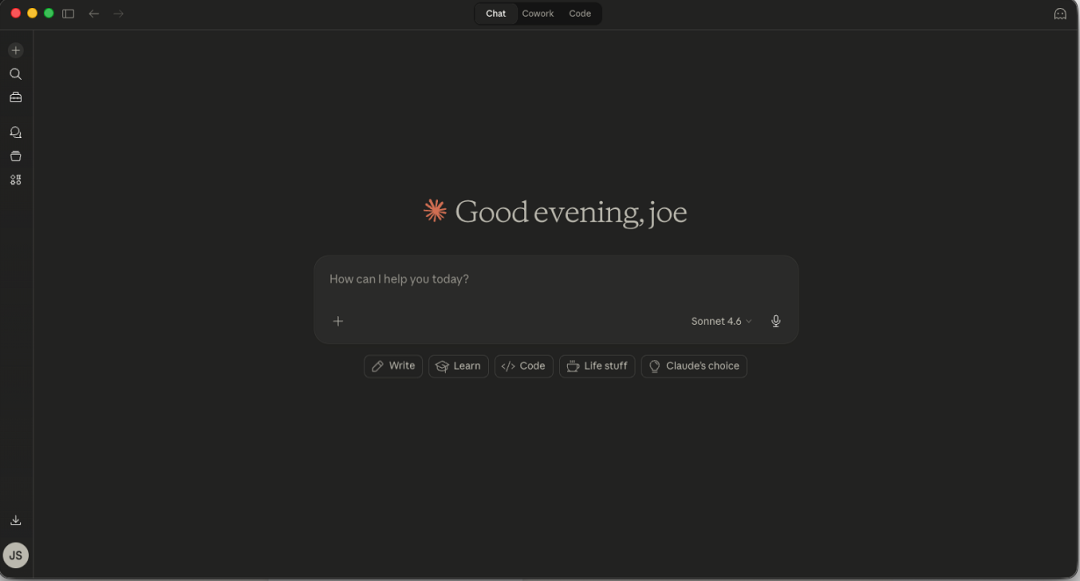
Task: Go forward with the right arrow
Action: click(118, 14)
